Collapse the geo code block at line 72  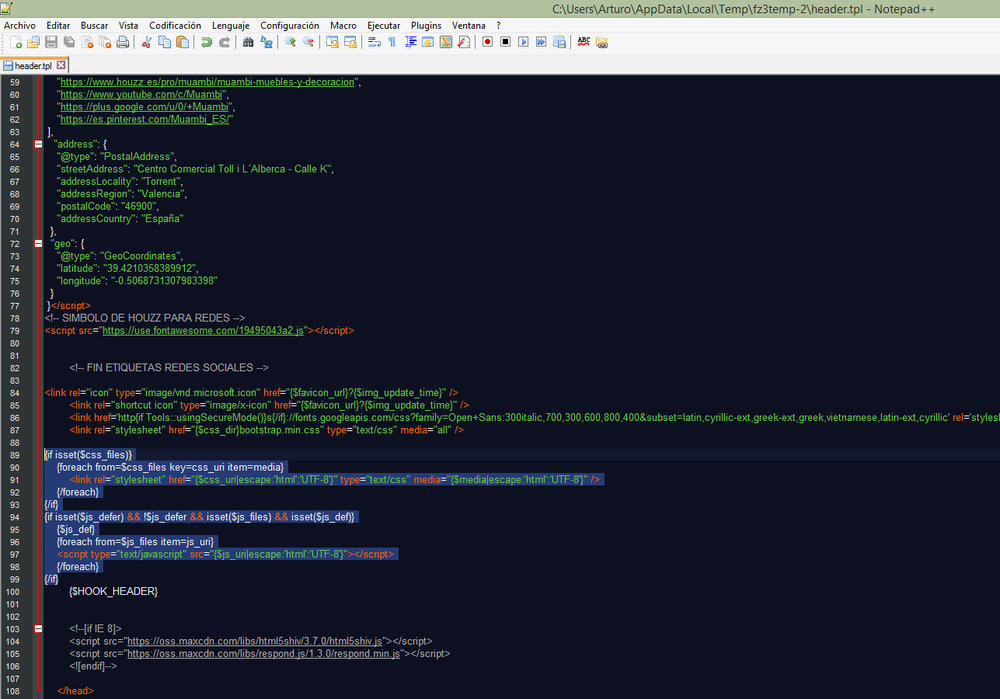(37, 242)
